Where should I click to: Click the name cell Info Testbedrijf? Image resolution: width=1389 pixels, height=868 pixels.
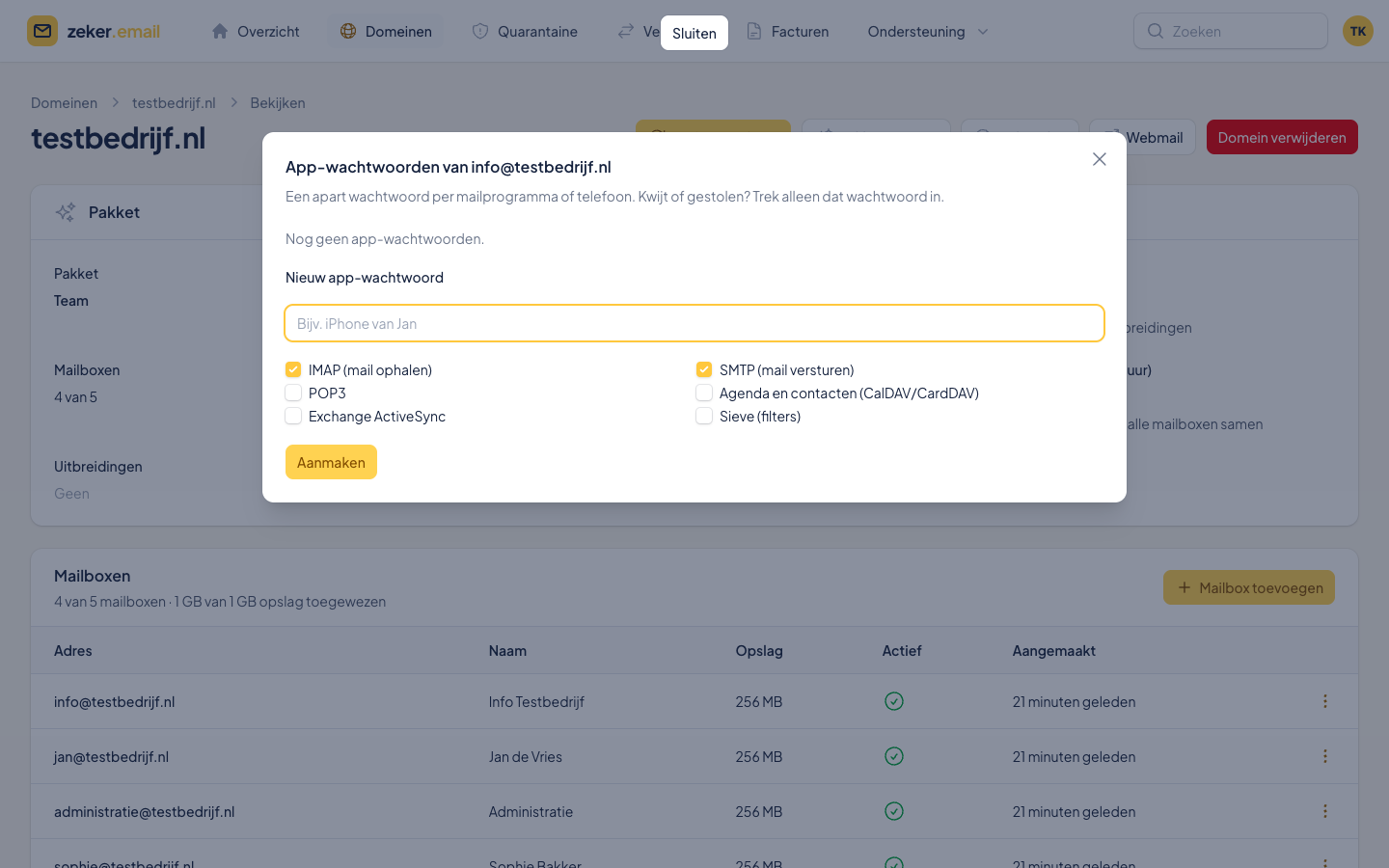click(536, 702)
